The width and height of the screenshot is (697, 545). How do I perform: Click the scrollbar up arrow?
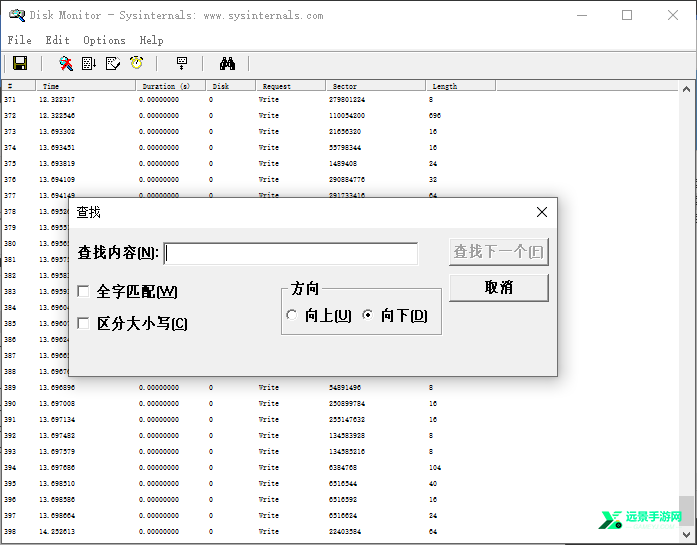pos(686,89)
